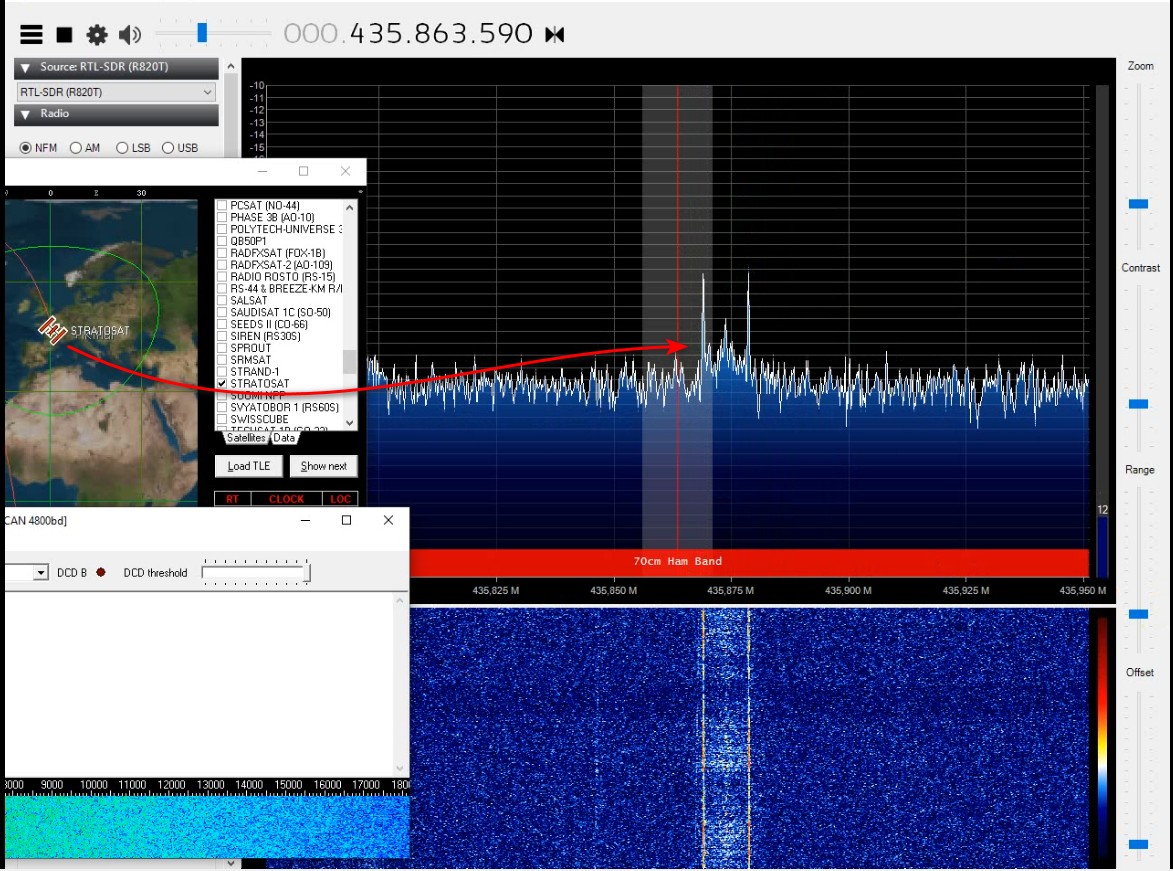Click the center tuning icon beside frequency
Screen dimensions: 1173x871
point(555,35)
